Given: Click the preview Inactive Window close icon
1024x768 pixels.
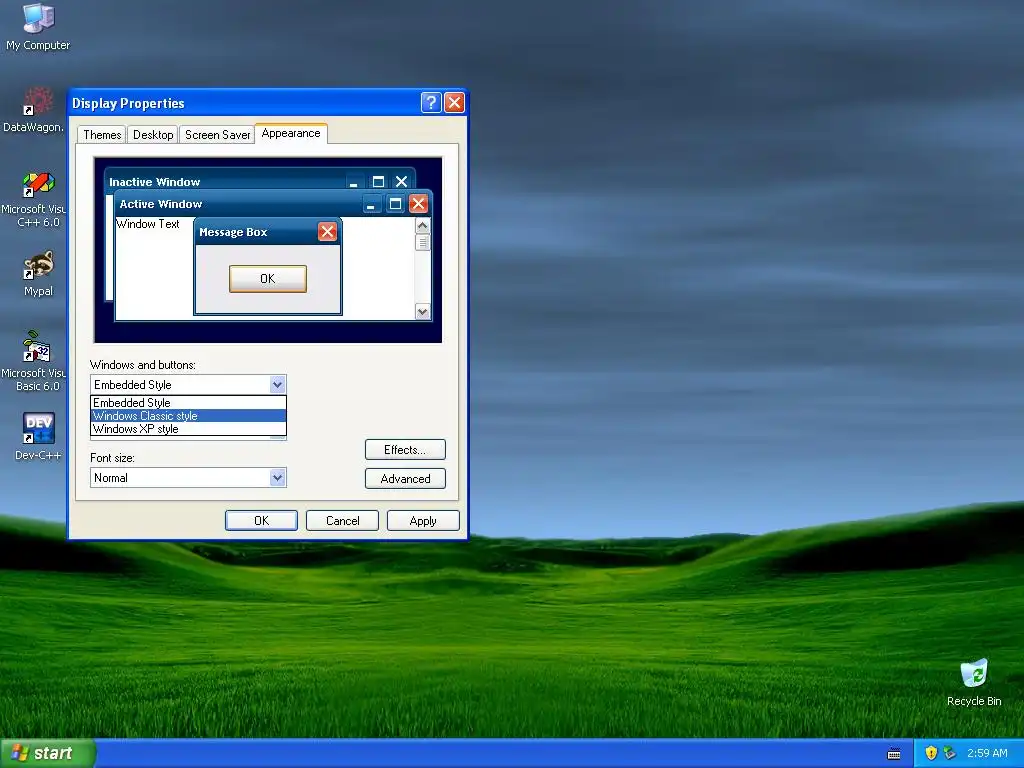Looking at the screenshot, I should pos(401,182).
